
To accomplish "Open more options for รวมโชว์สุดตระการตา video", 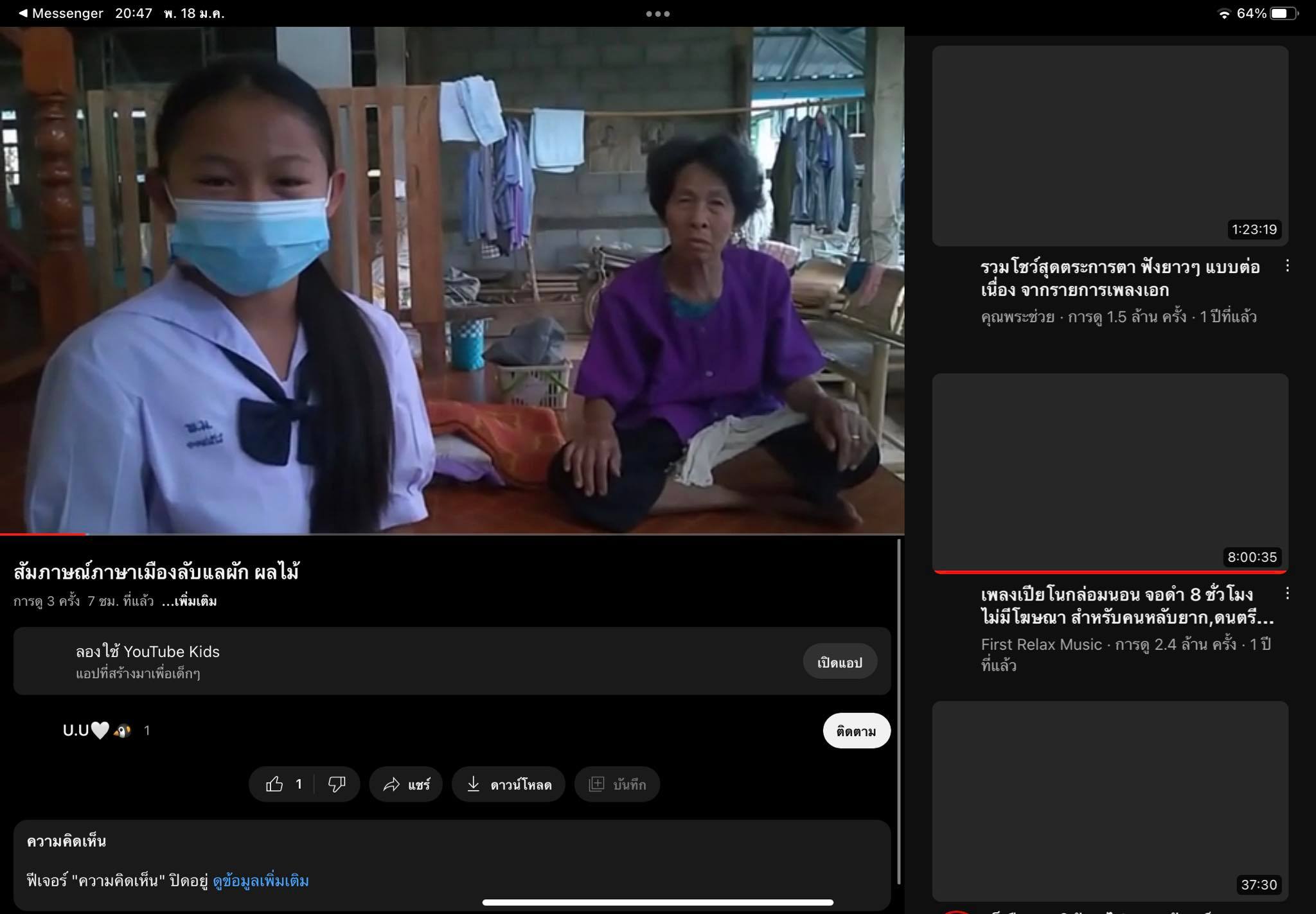I will (1287, 266).
